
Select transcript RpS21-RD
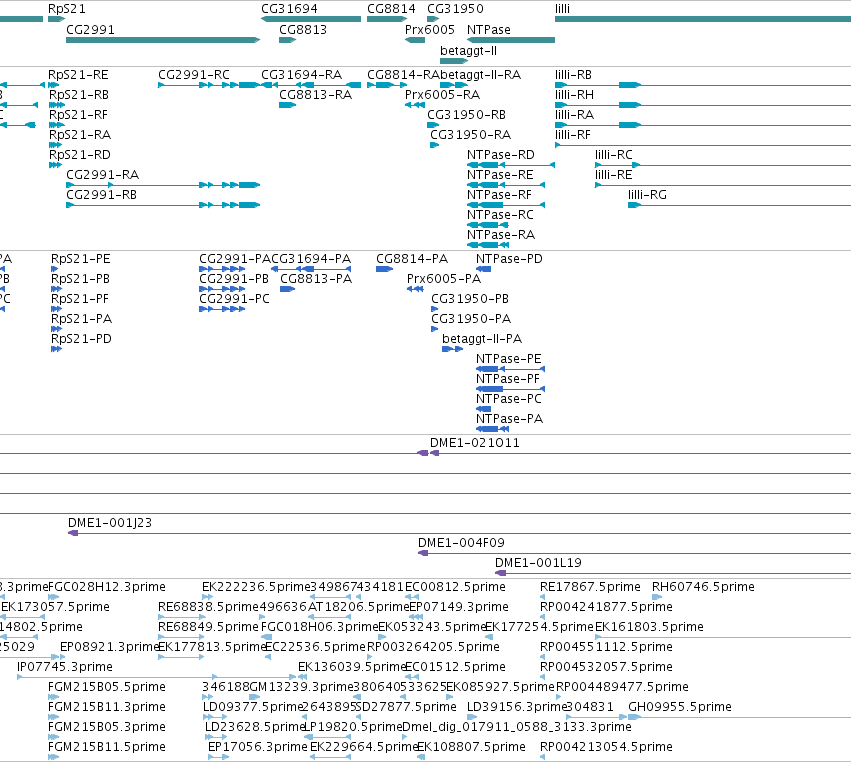(55, 165)
